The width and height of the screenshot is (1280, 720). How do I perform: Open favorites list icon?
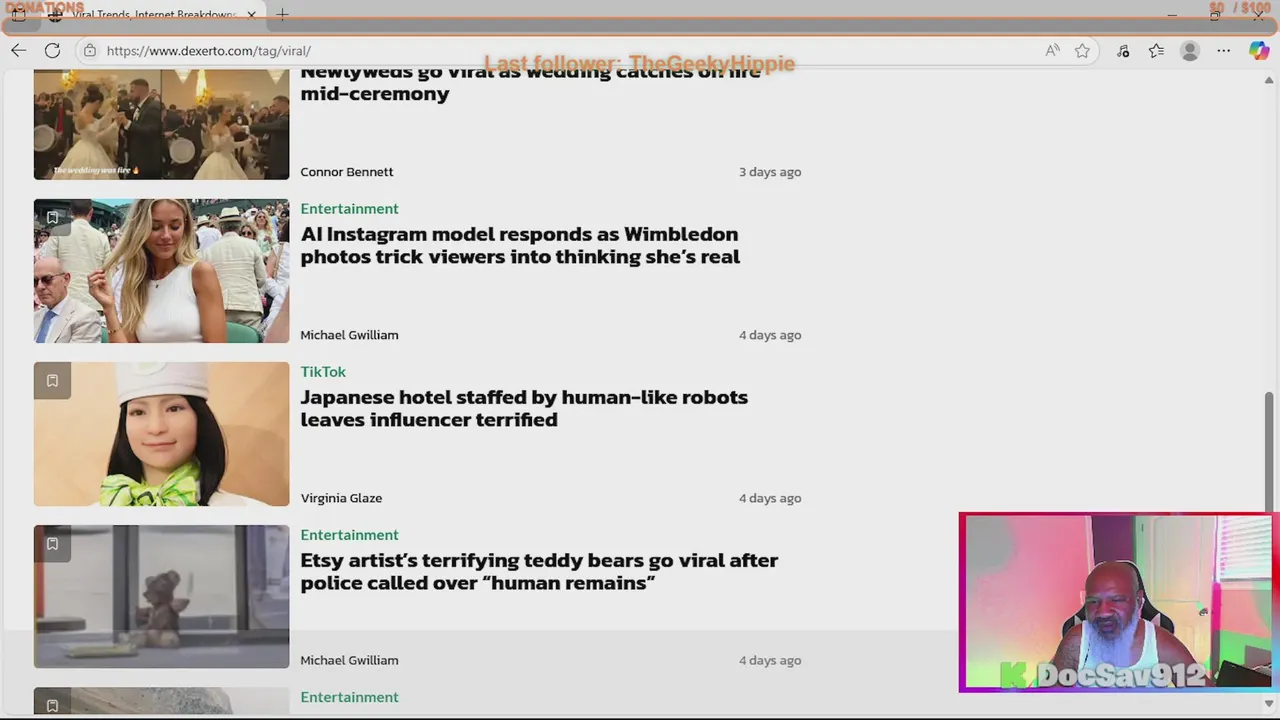pyautogui.click(x=1156, y=51)
